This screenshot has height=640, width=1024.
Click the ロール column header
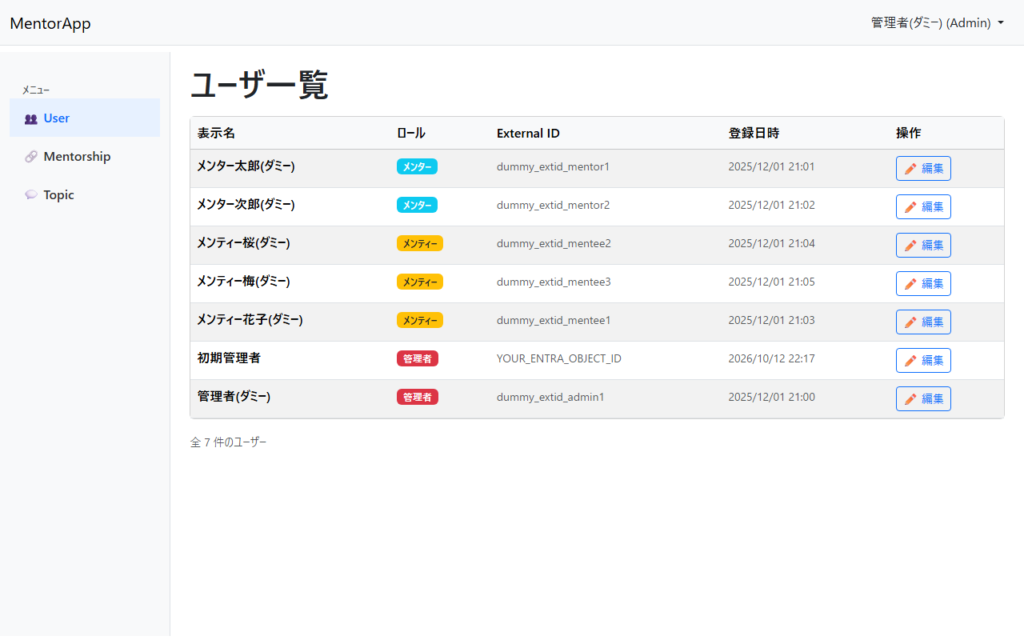click(x=411, y=133)
